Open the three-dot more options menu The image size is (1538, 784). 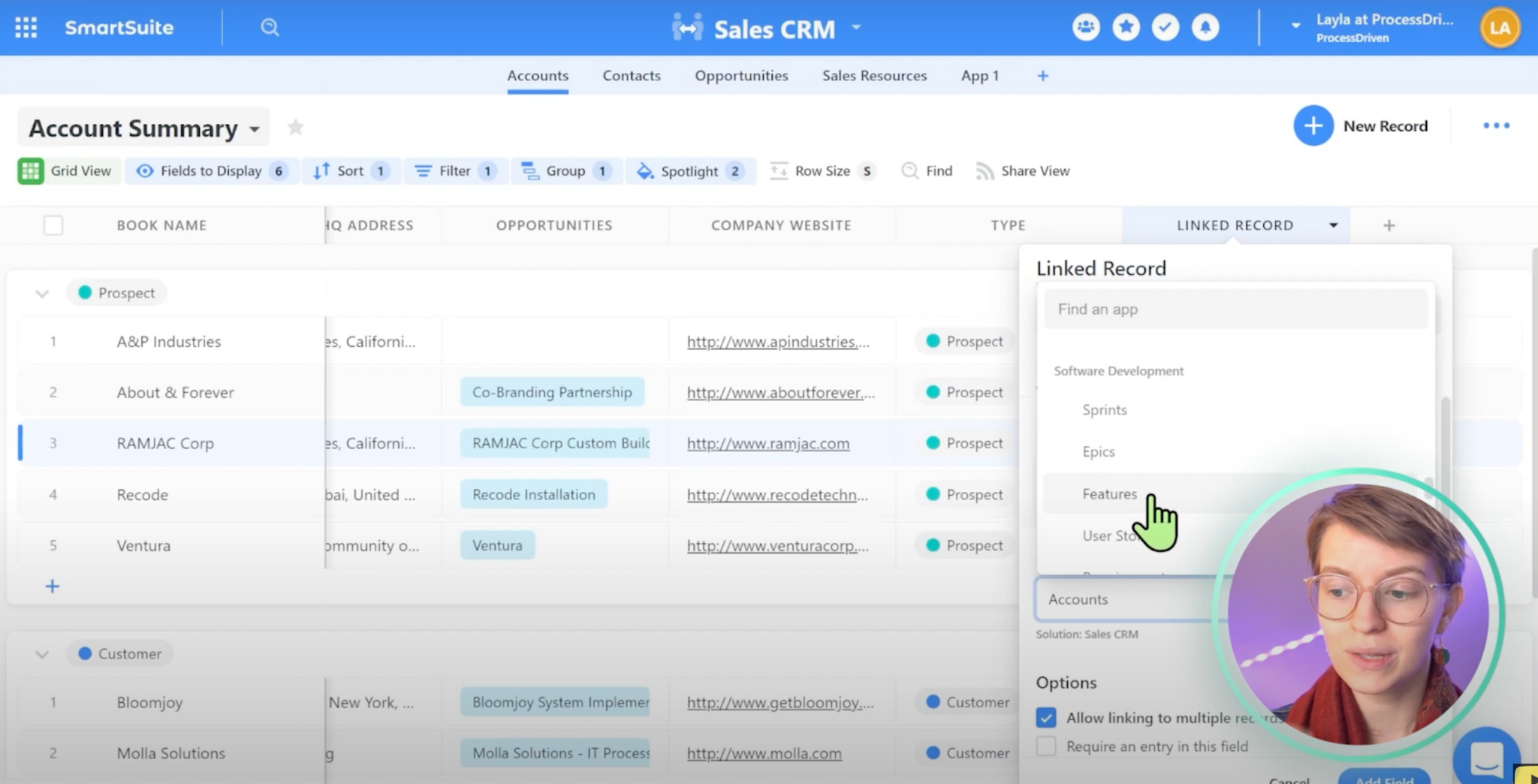pyautogui.click(x=1496, y=126)
